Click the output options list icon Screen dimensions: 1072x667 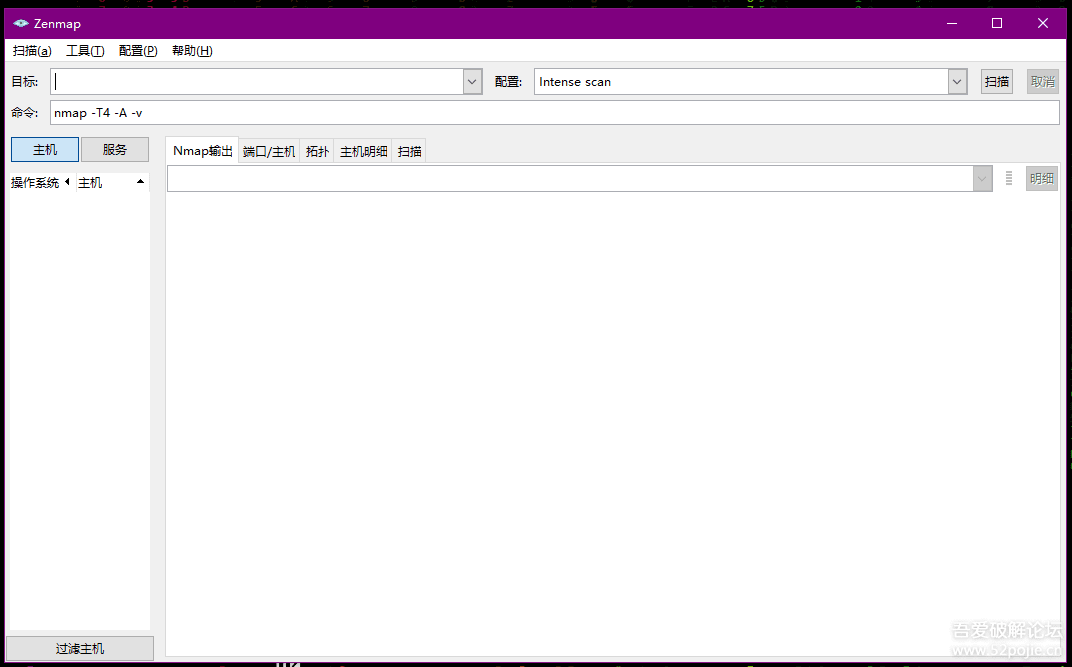1009,179
